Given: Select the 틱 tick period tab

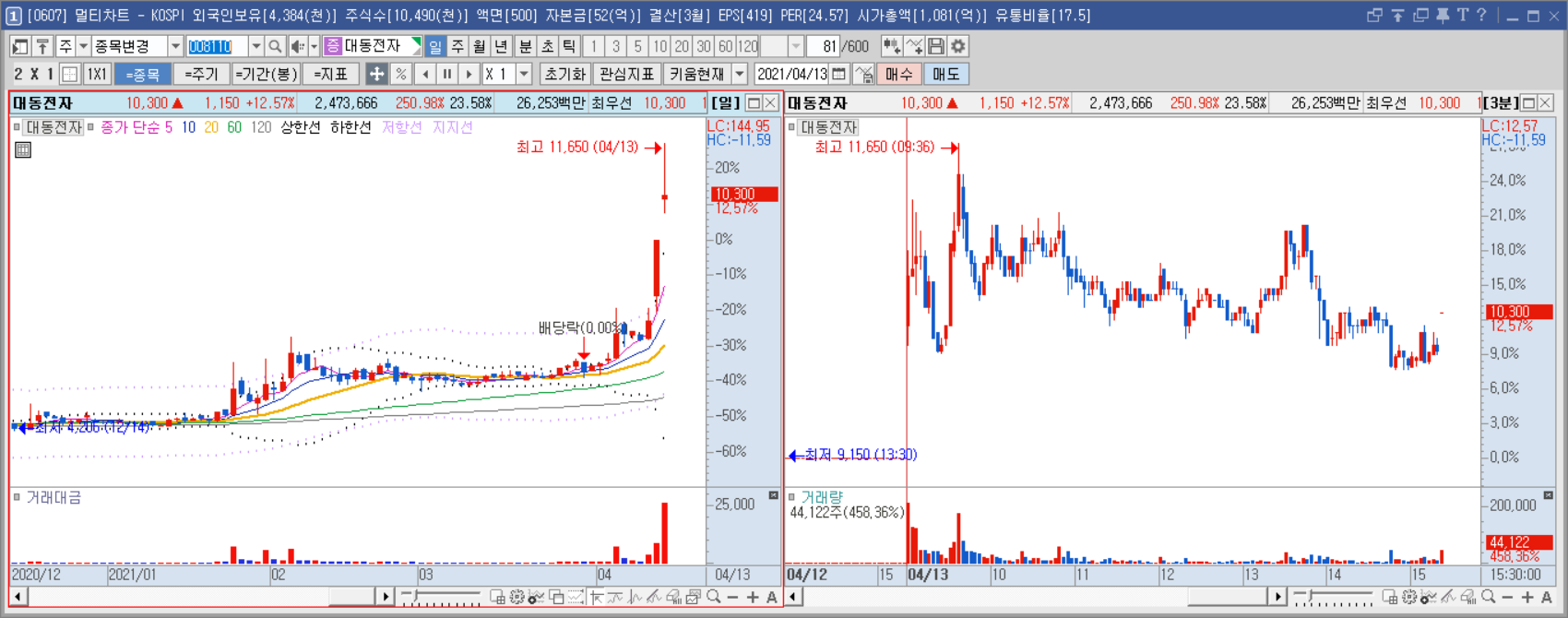Looking at the screenshot, I should 570,46.
